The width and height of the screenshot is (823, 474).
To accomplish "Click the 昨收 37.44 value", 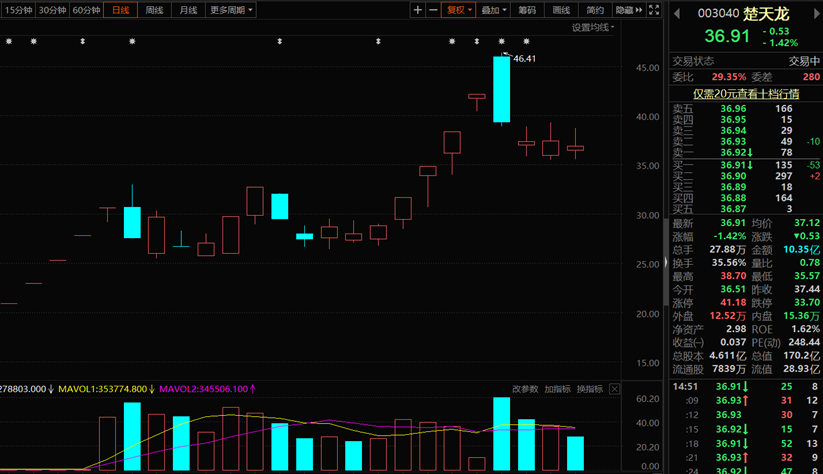I will 807,290.
